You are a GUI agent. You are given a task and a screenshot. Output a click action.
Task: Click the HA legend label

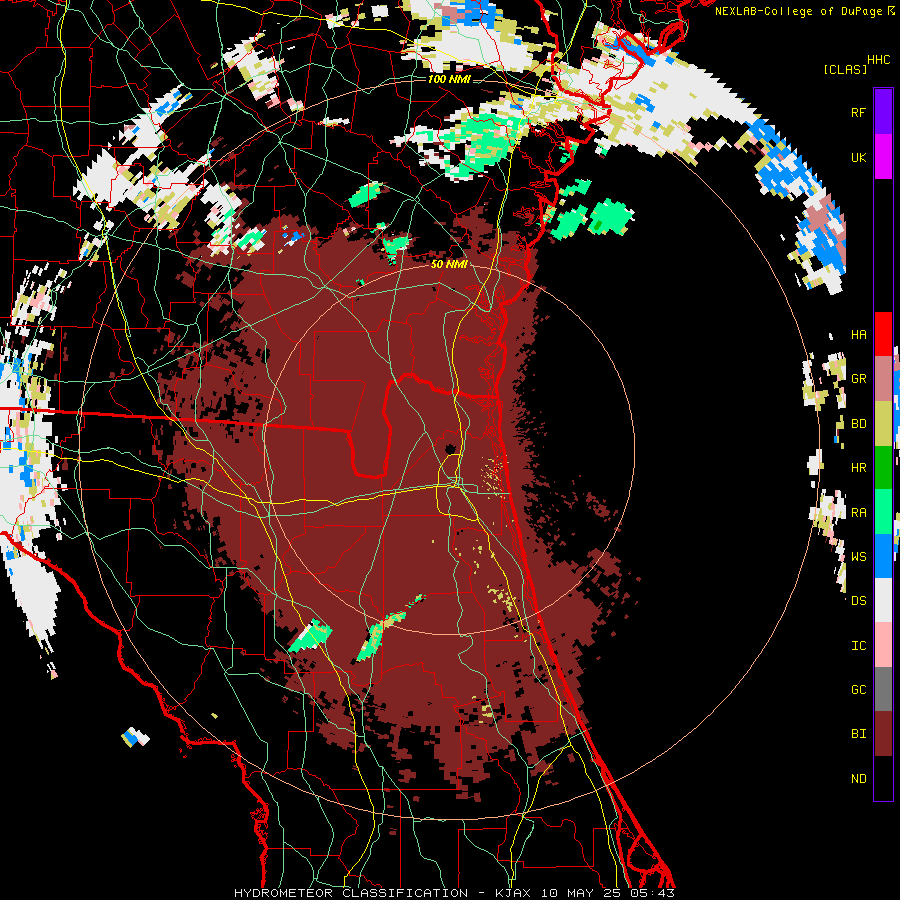[858, 334]
